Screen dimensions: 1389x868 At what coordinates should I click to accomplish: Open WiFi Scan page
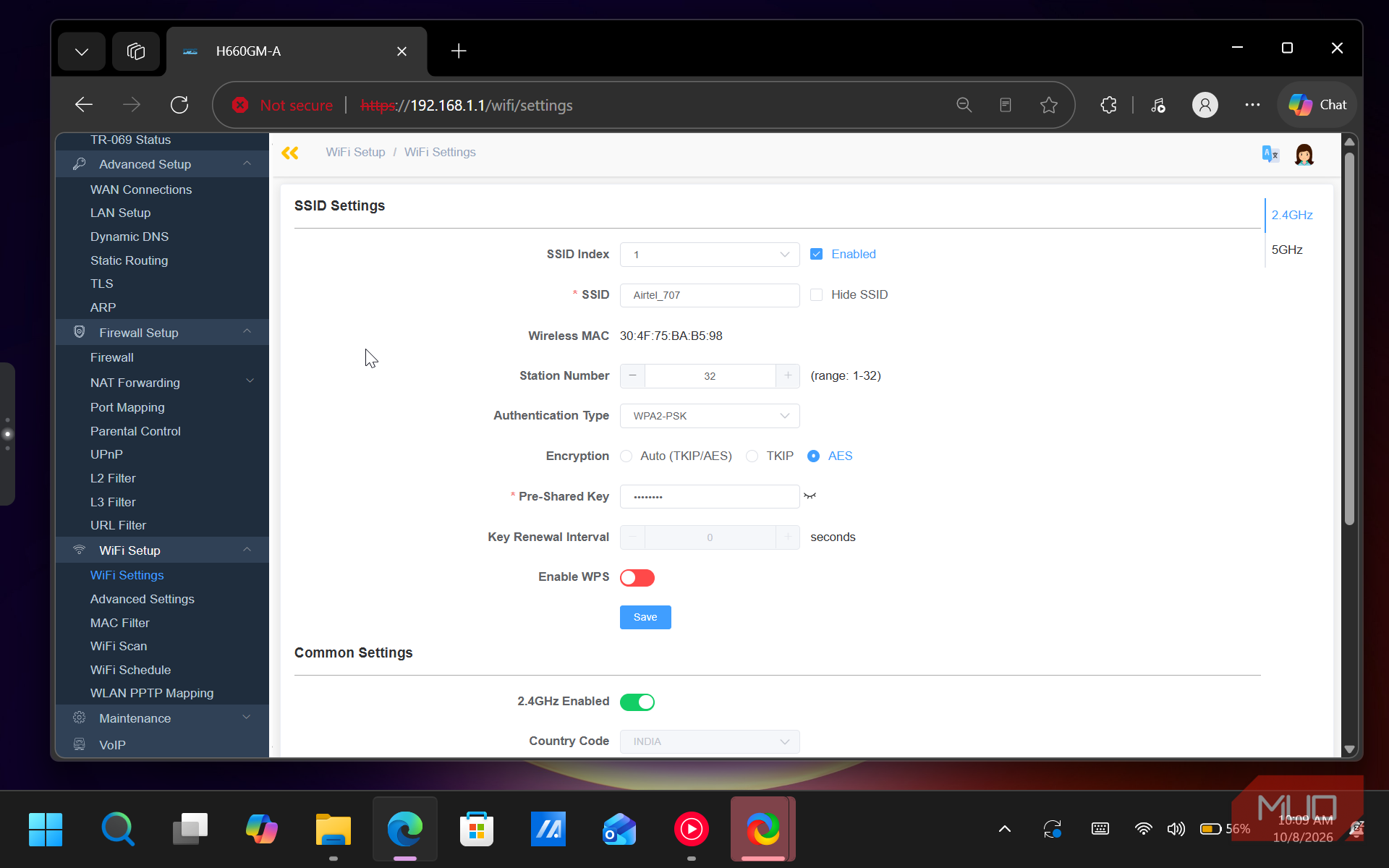pos(119,646)
